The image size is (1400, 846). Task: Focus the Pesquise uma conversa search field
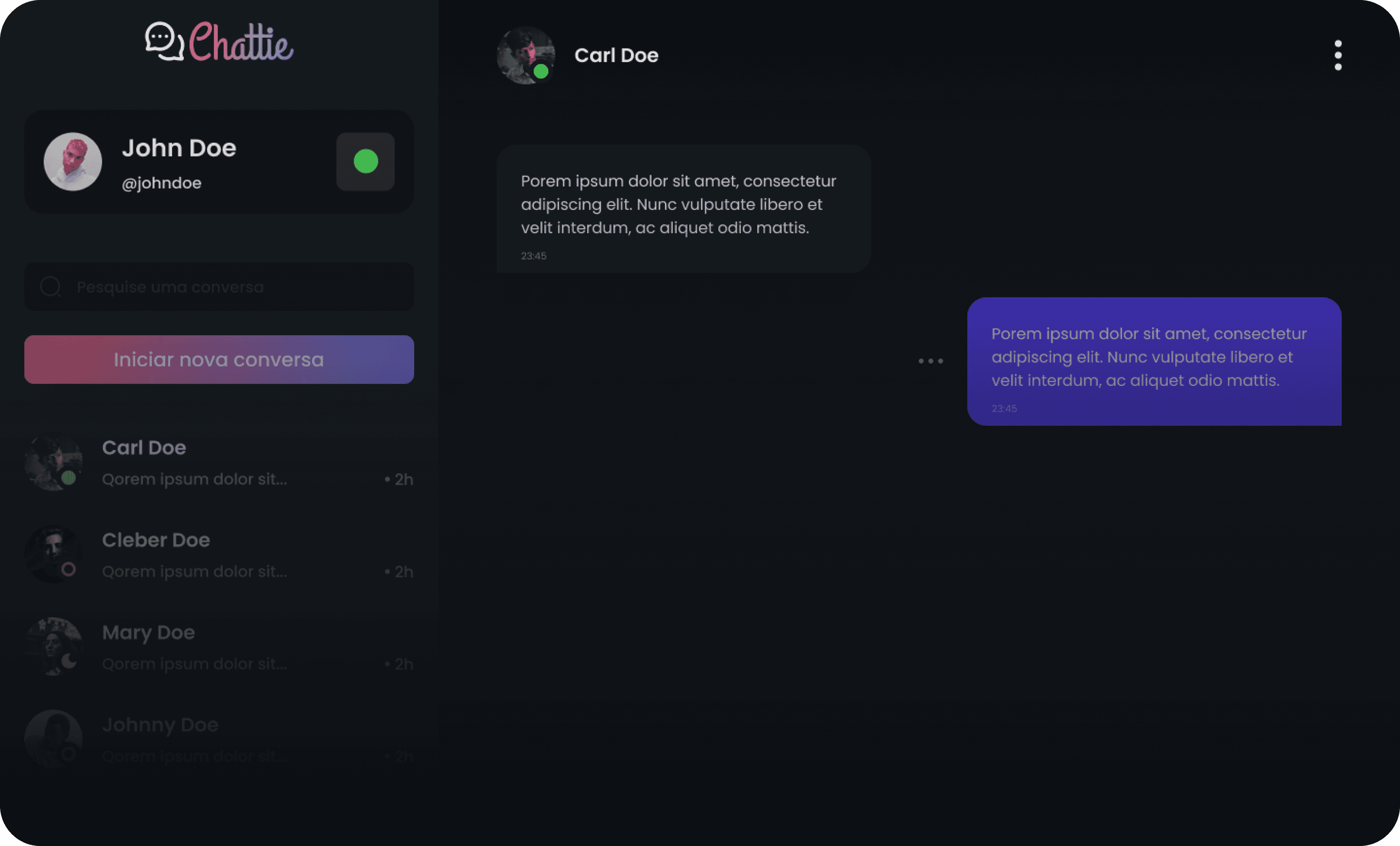(x=219, y=286)
